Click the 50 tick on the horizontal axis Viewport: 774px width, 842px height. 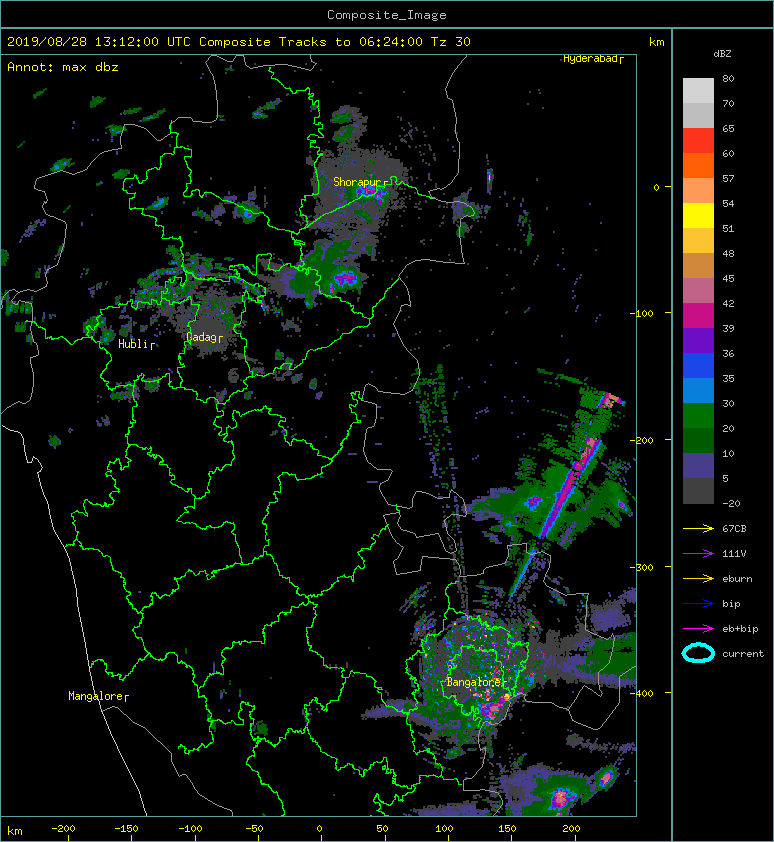(x=382, y=829)
